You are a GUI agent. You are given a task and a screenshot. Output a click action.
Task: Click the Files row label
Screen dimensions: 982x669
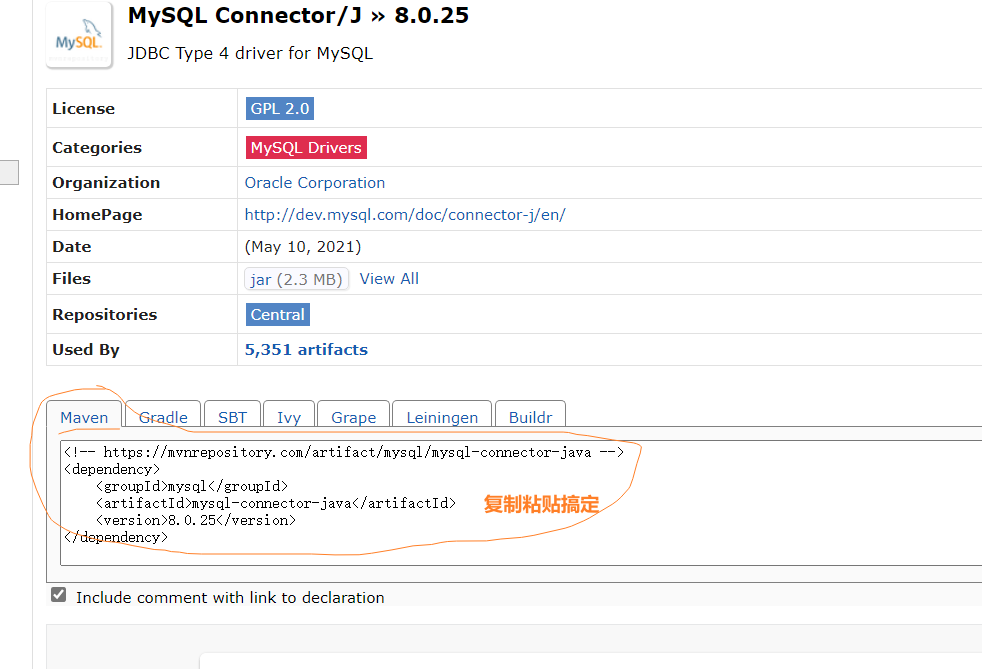pyautogui.click(x=72, y=279)
